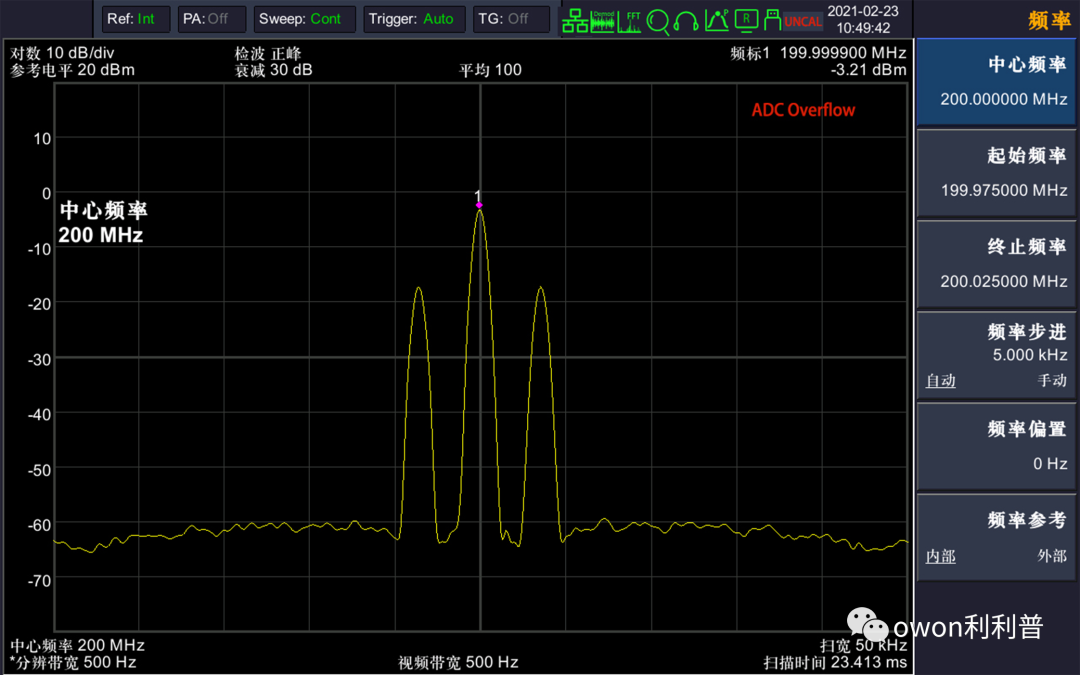Select the 起始频率 199.975000 MHz softkey
This screenshot has height=675, width=1080.
click(x=996, y=174)
